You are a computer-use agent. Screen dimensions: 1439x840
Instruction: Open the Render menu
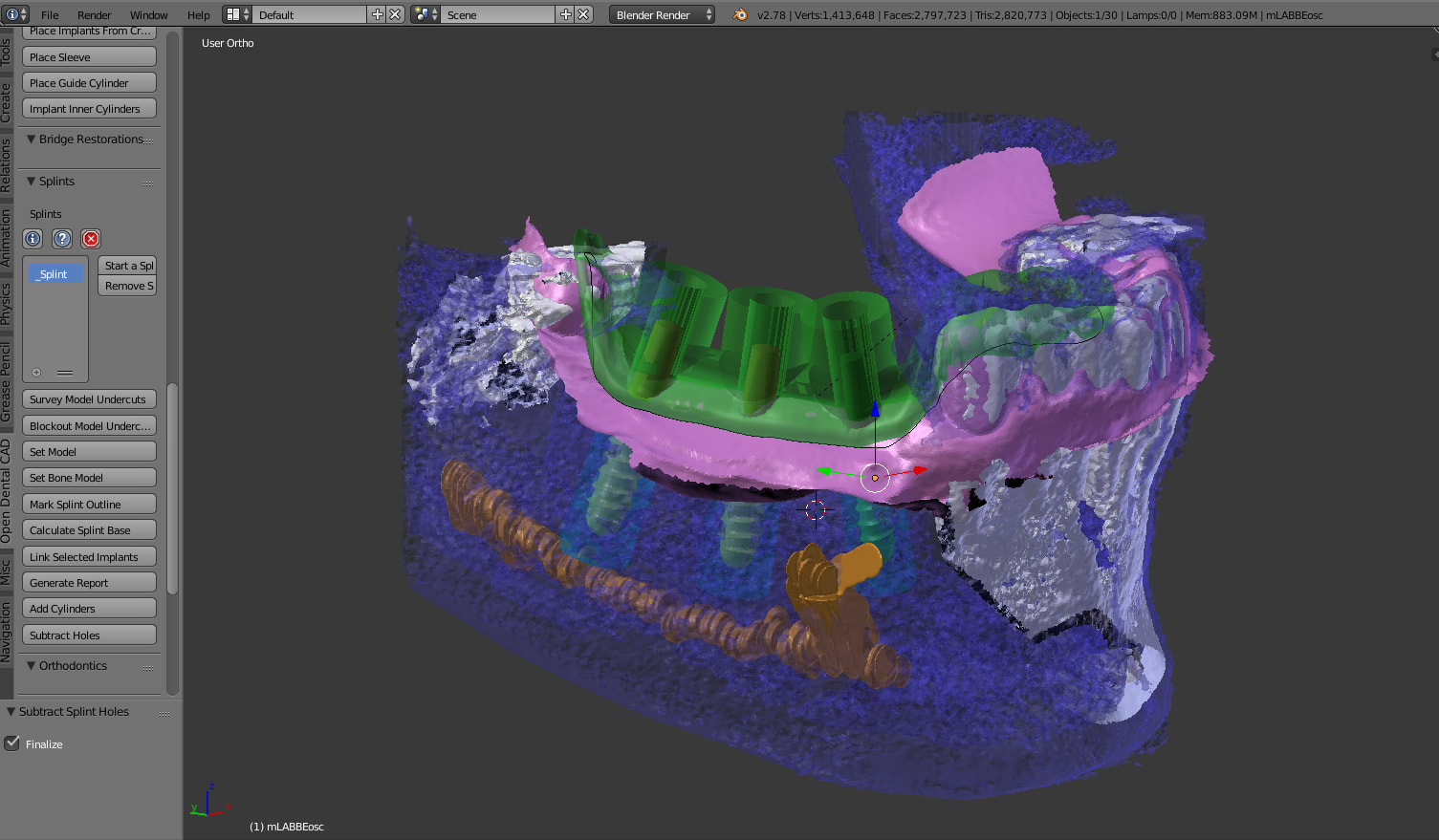click(94, 14)
